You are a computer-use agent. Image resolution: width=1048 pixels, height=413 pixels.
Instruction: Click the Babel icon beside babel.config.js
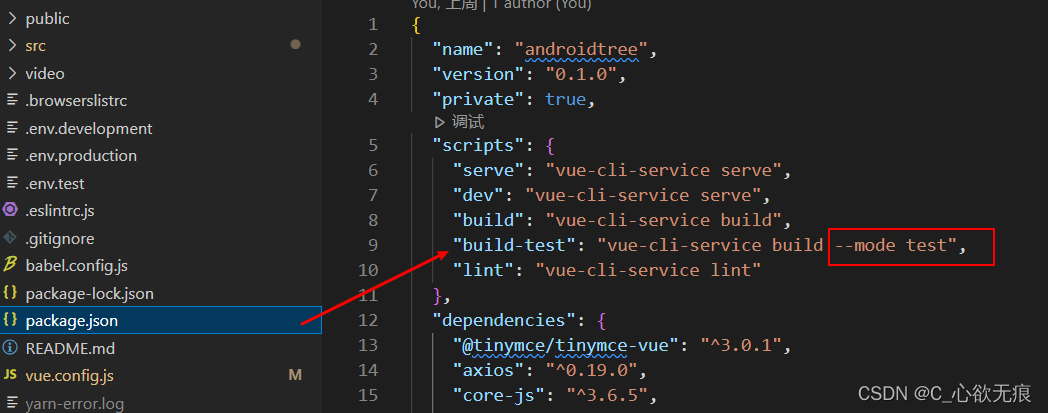tap(11, 265)
